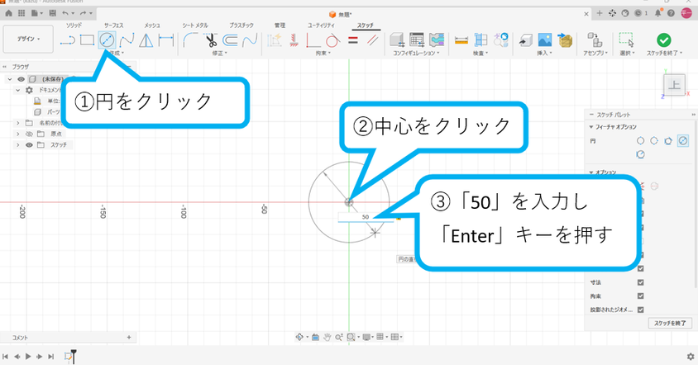Switch to the ユーティリティ tab
Image resolution: width=698 pixels, height=365 pixels.
pos(321,25)
